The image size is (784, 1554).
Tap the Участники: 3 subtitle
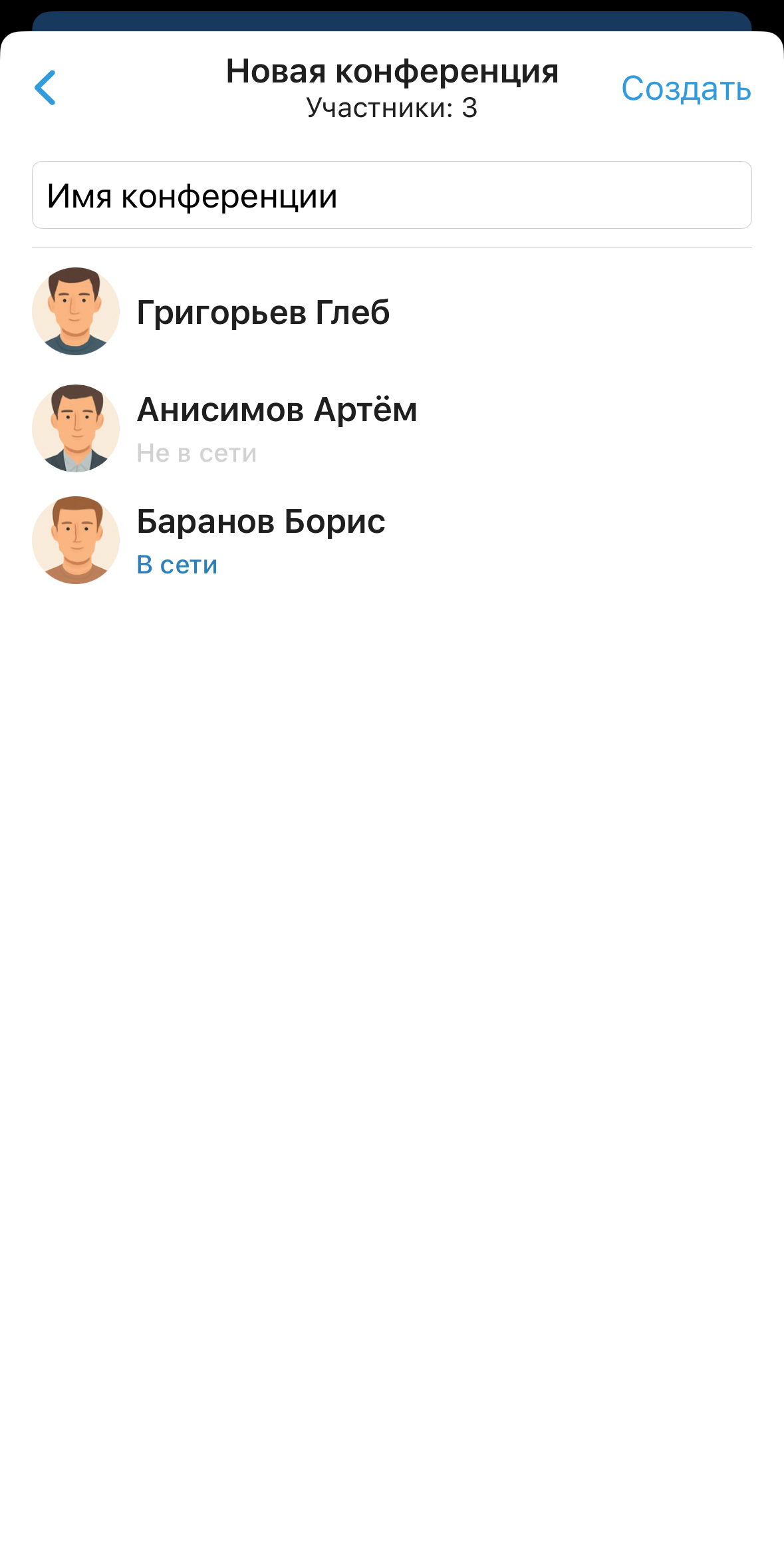click(x=392, y=108)
